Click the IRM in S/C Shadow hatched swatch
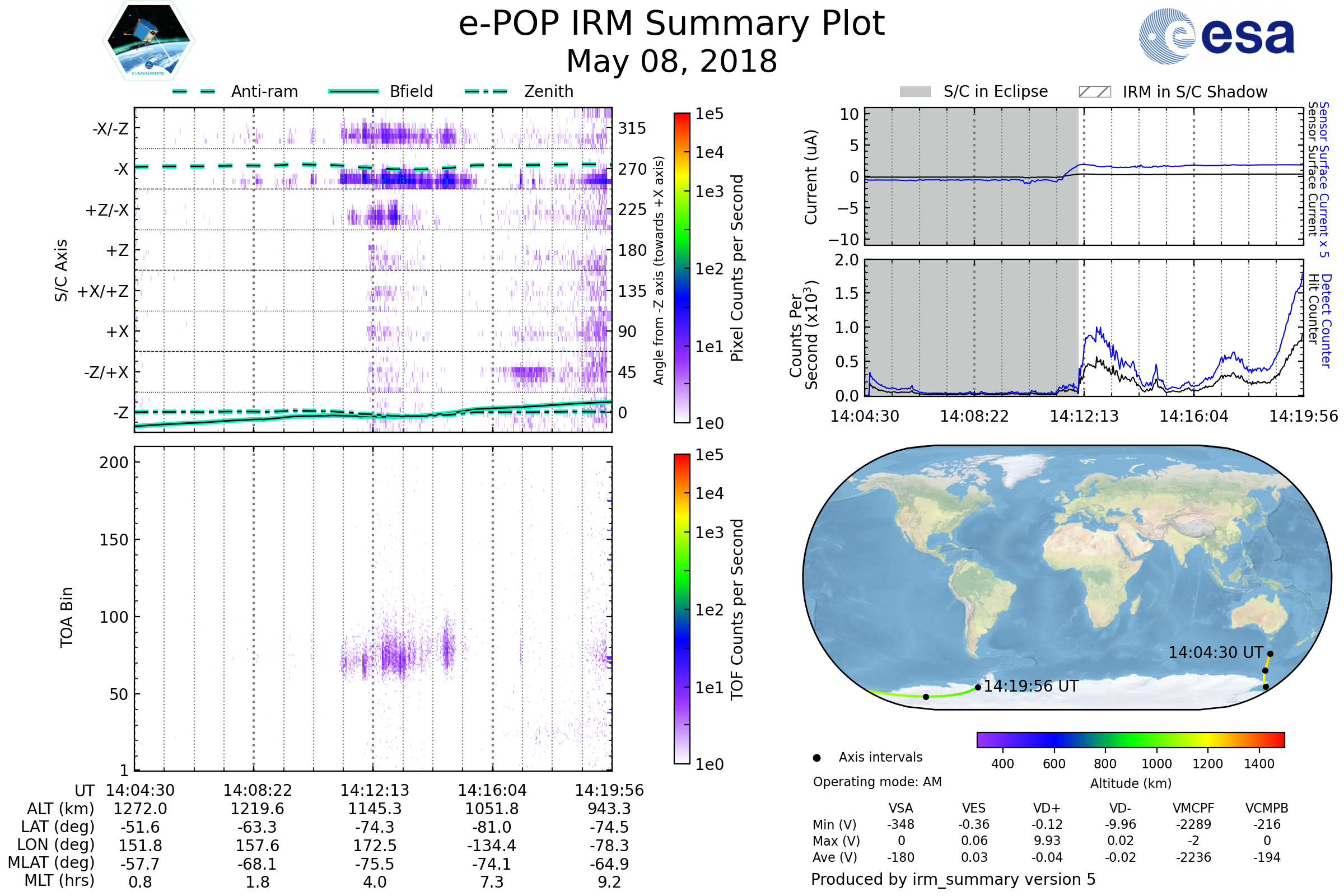The height and width of the screenshot is (896, 1344). pyautogui.click(x=1094, y=92)
